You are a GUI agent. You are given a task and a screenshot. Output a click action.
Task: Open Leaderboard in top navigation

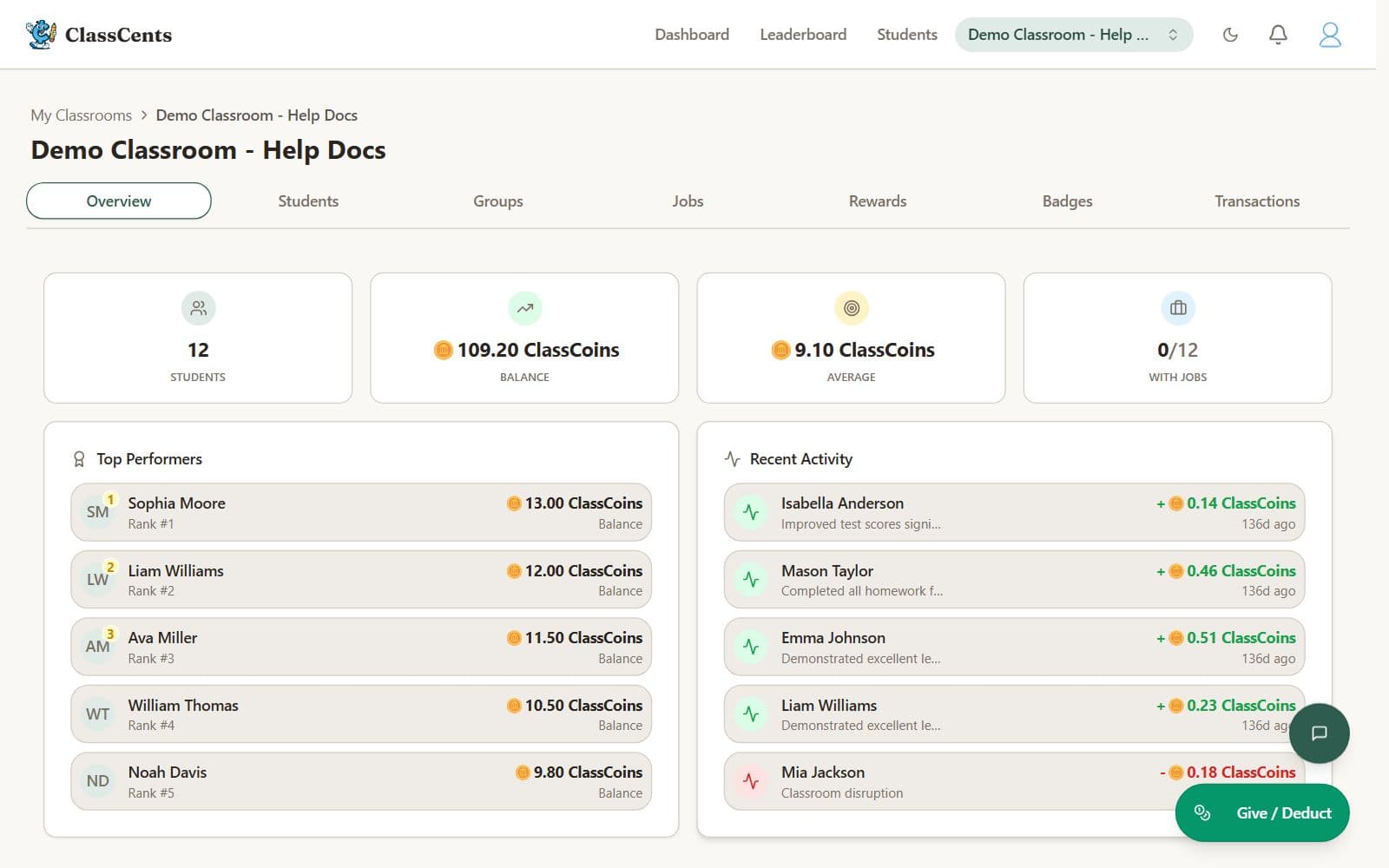click(803, 35)
